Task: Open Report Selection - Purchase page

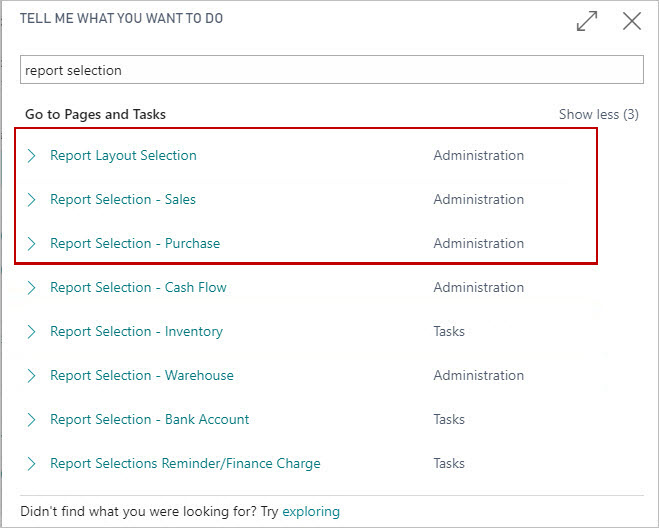Action: [135, 243]
